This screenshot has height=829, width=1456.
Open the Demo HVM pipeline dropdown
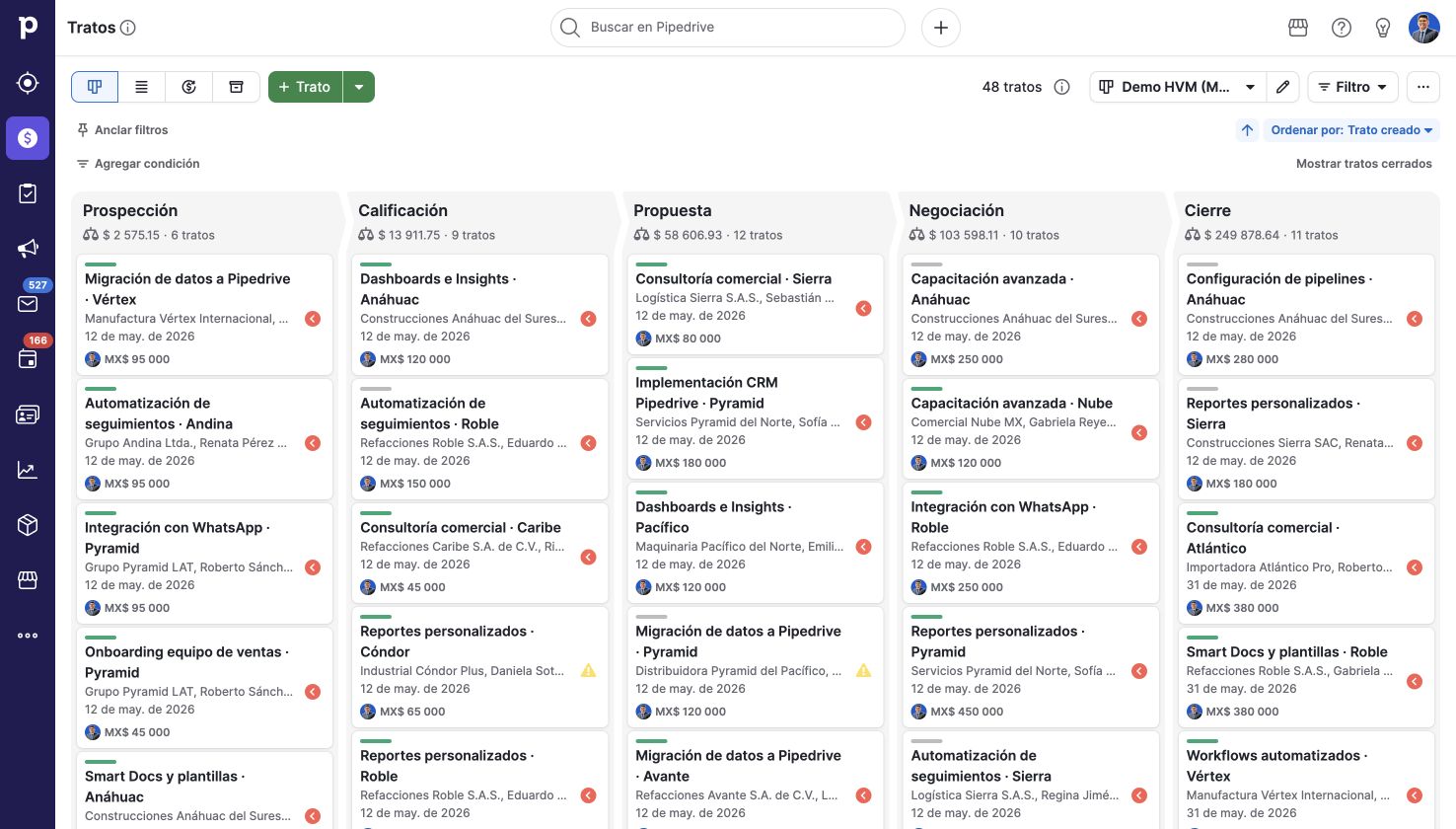1178,87
